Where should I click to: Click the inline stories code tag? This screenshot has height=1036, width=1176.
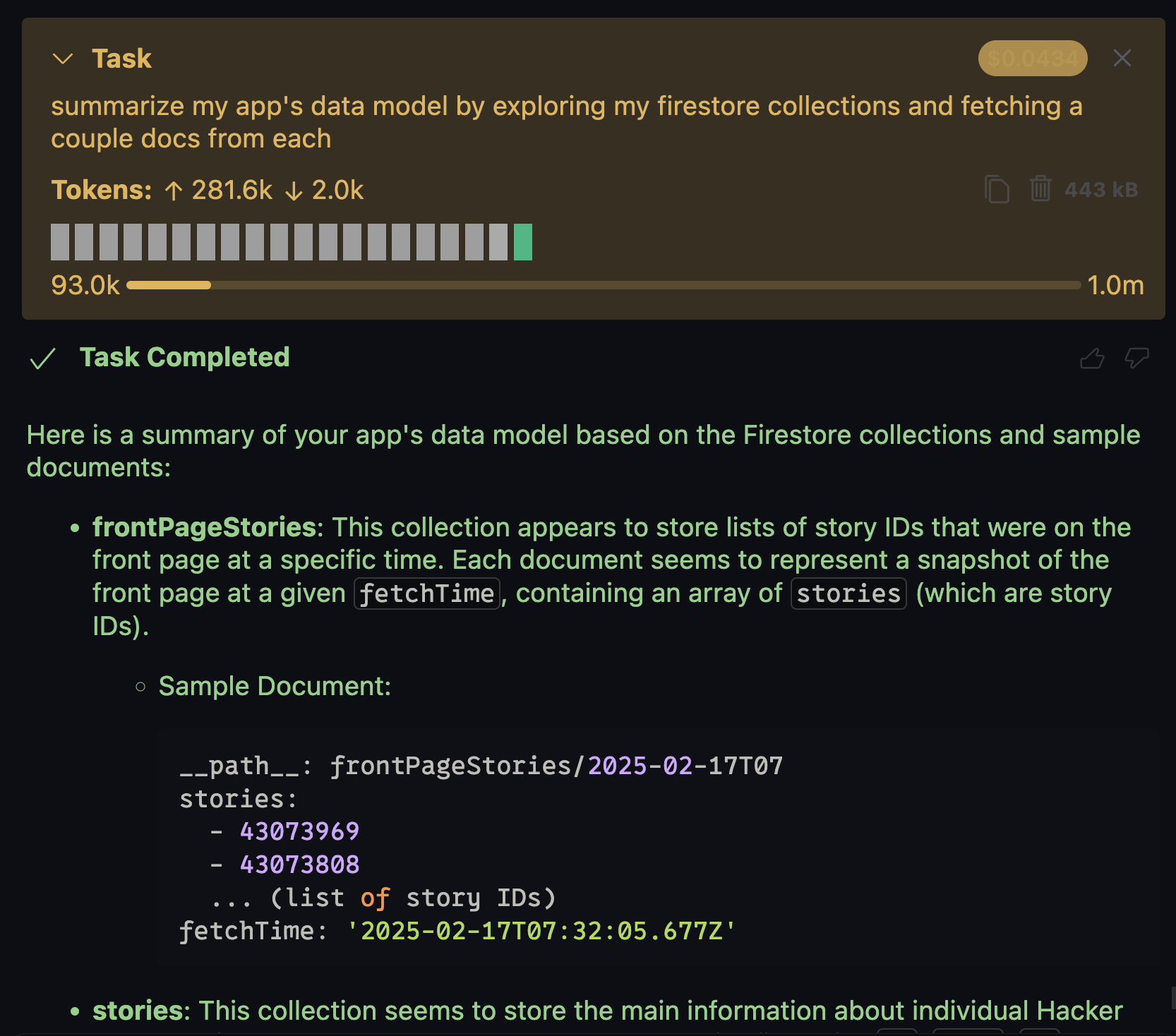point(848,594)
